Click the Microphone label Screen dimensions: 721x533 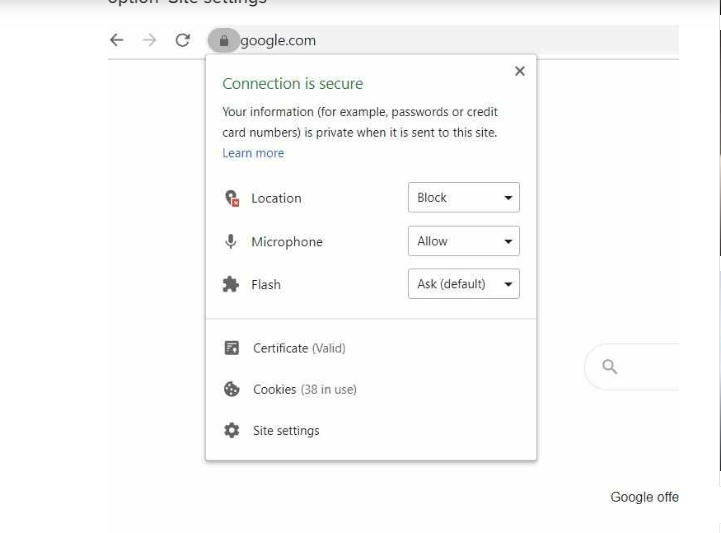click(x=287, y=241)
